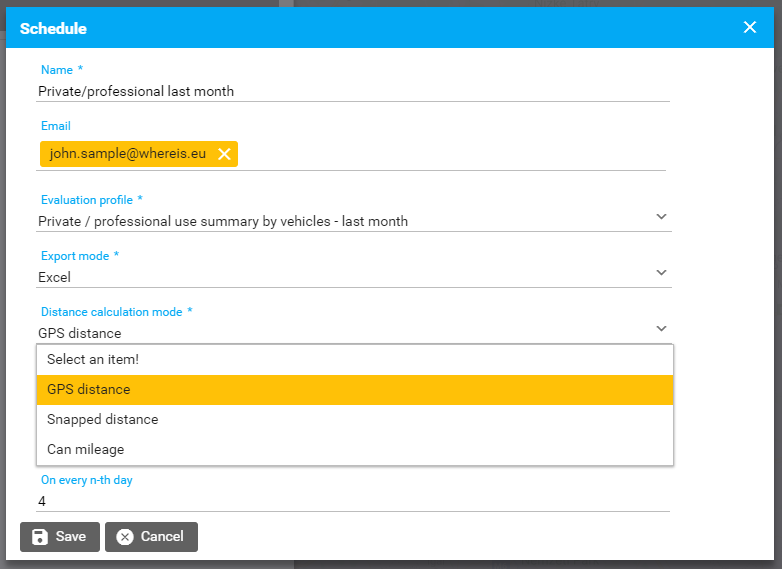Click the Excel value in Export mode
Image resolution: width=782 pixels, height=569 pixels.
(55, 277)
